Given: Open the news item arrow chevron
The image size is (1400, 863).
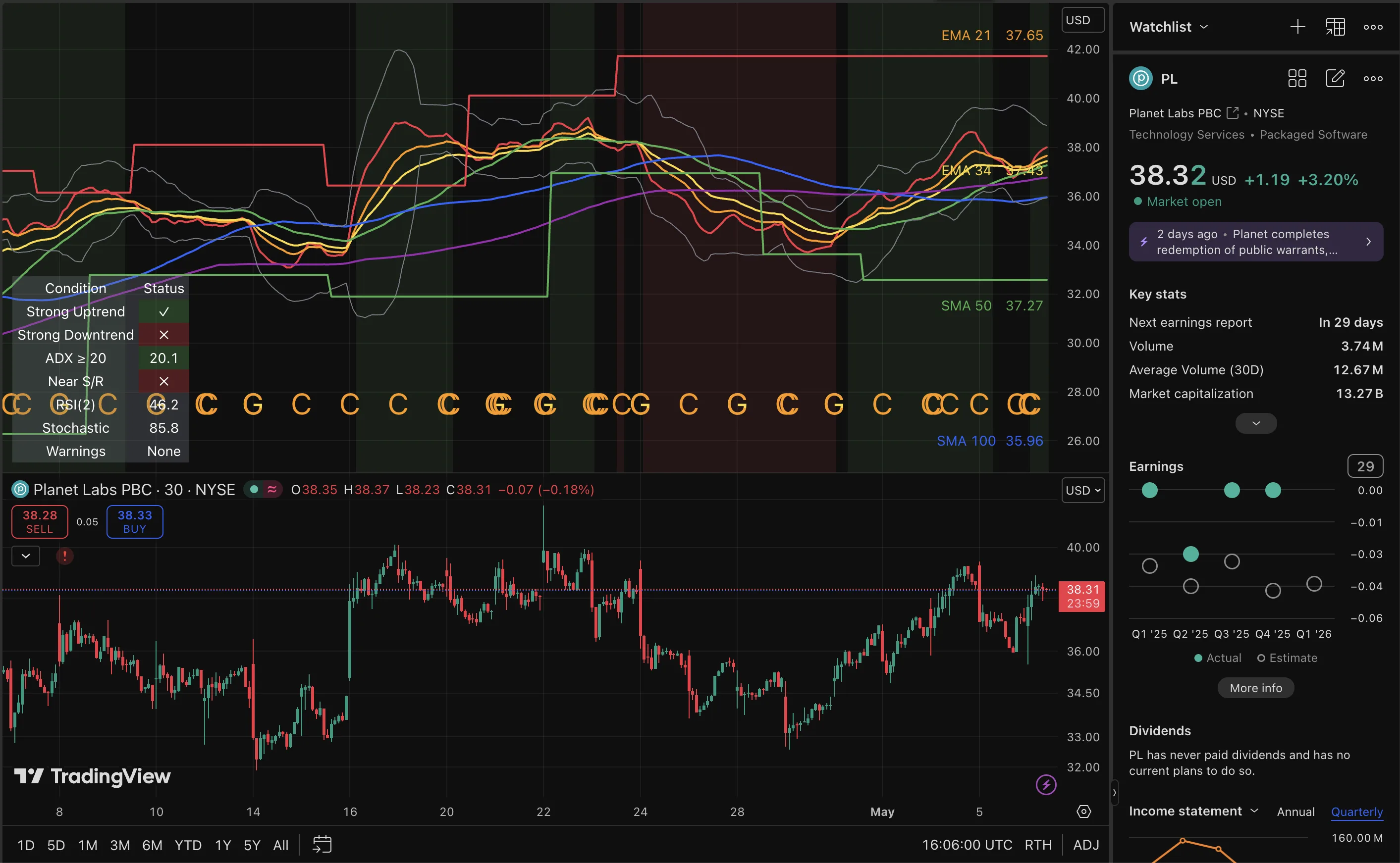Looking at the screenshot, I should point(1368,242).
